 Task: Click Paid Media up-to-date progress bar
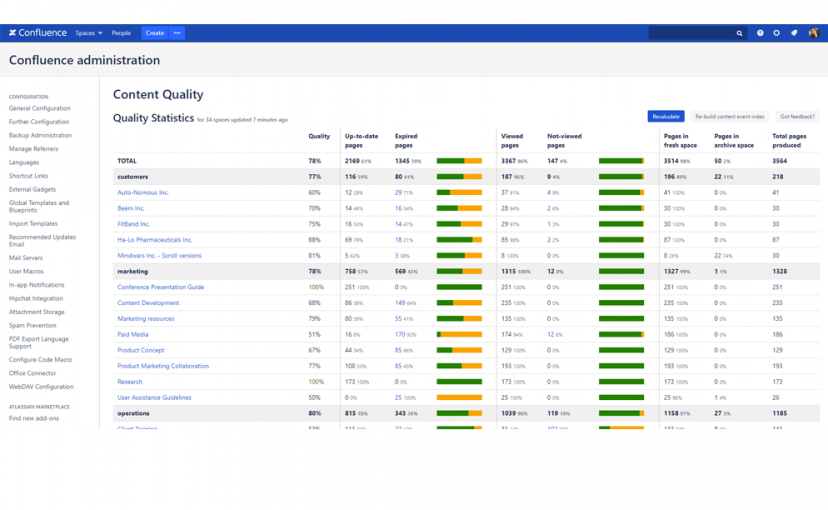pyautogui.click(x=459, y=335)
